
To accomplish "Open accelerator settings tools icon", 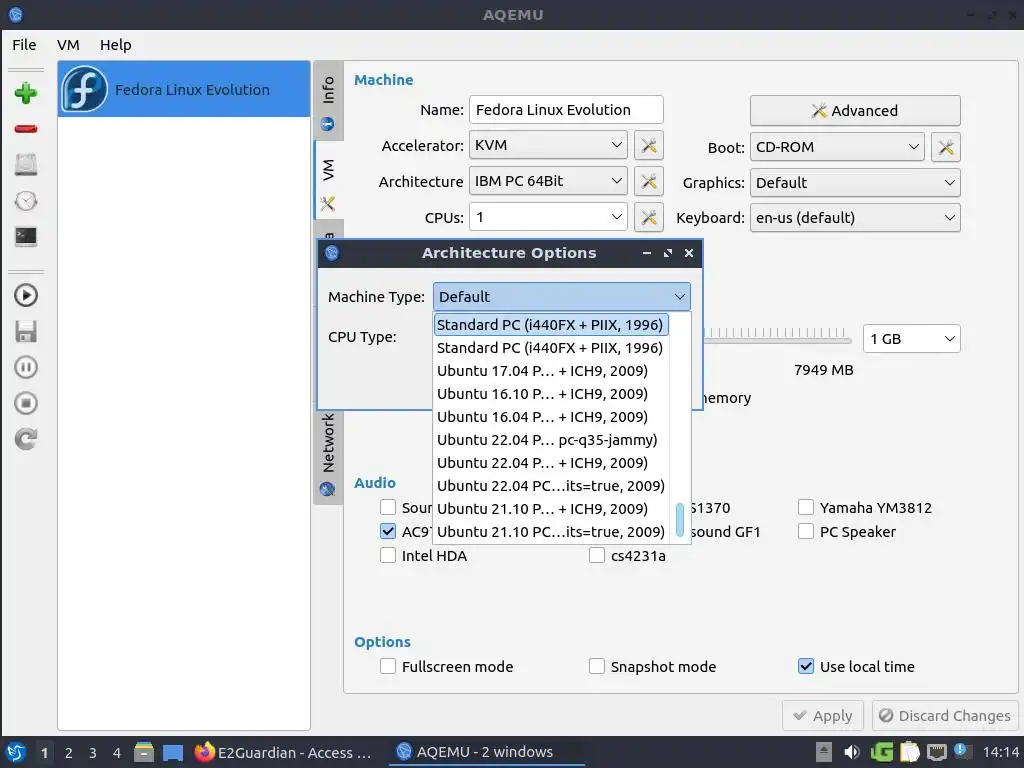I will click(648, 145).
